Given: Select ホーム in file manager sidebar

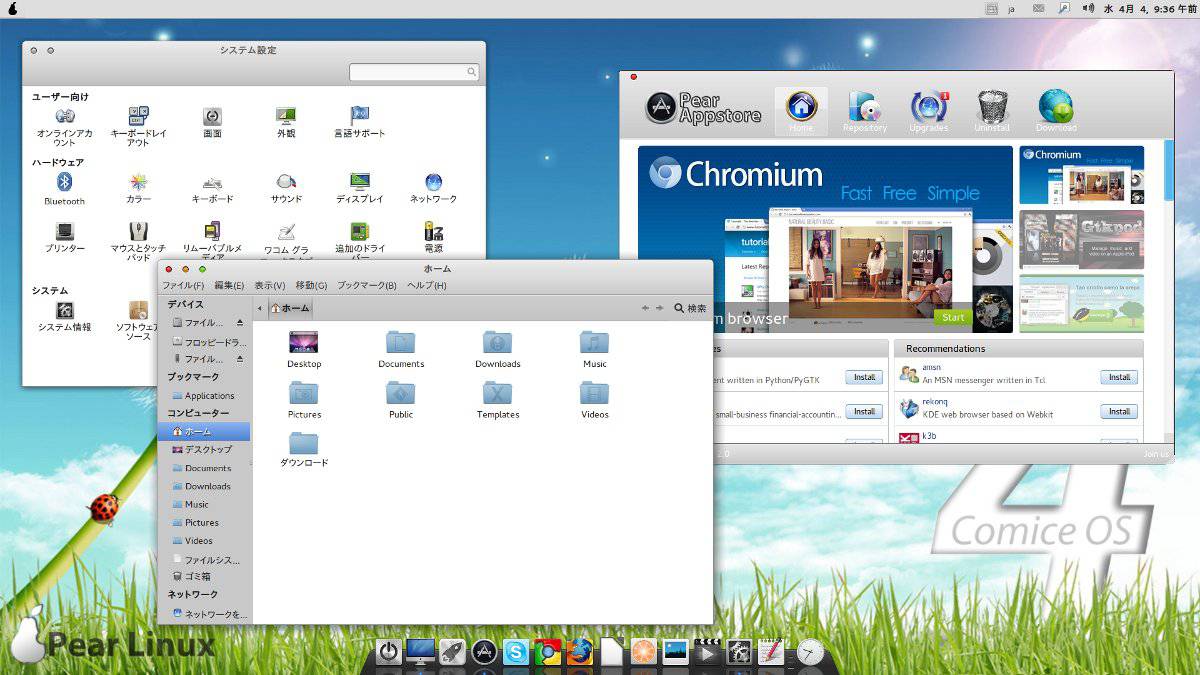Looking at the screenshot, I should point(204,431).
